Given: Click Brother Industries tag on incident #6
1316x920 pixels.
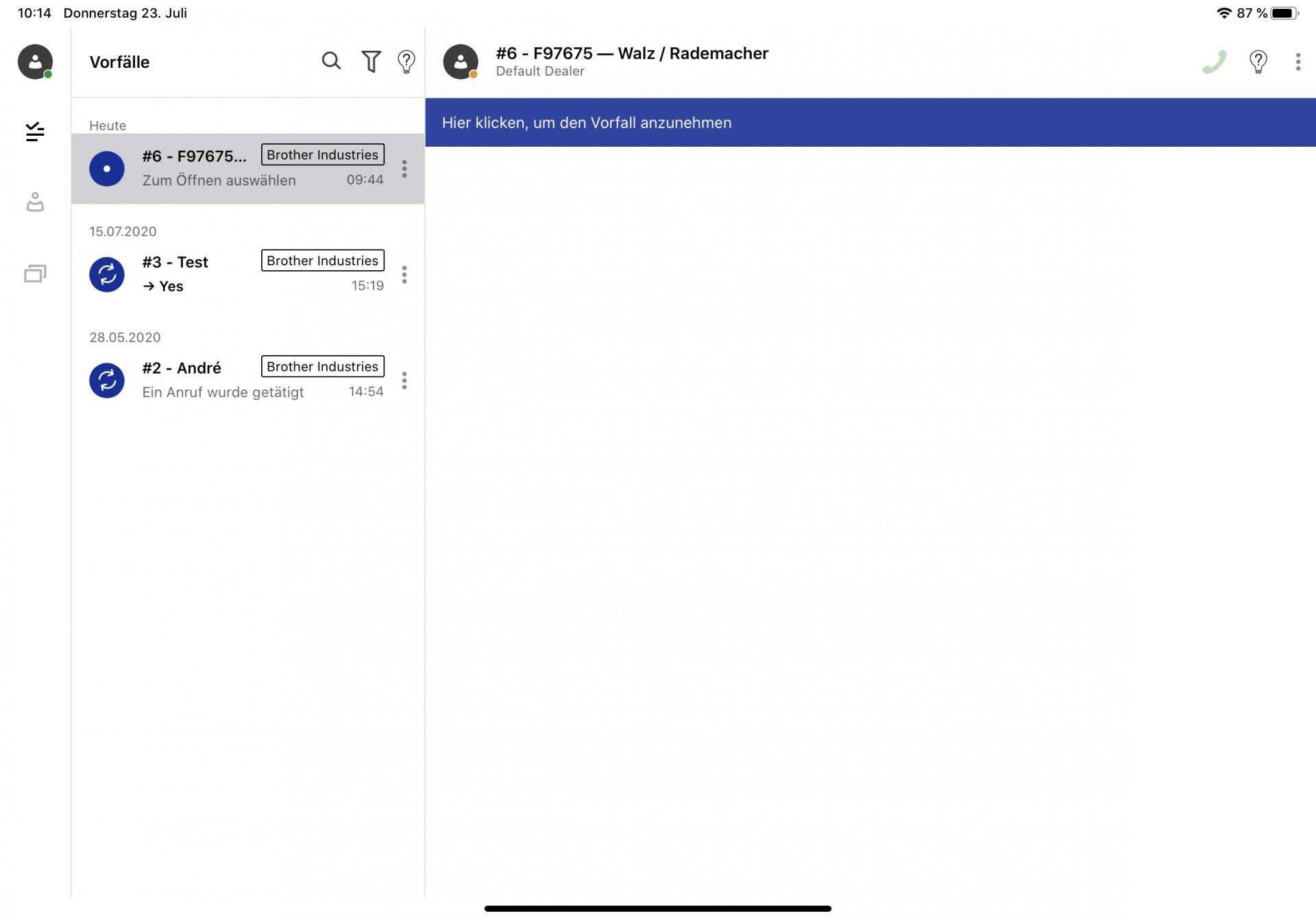Looking at the screenshot, I should (322, 155).
